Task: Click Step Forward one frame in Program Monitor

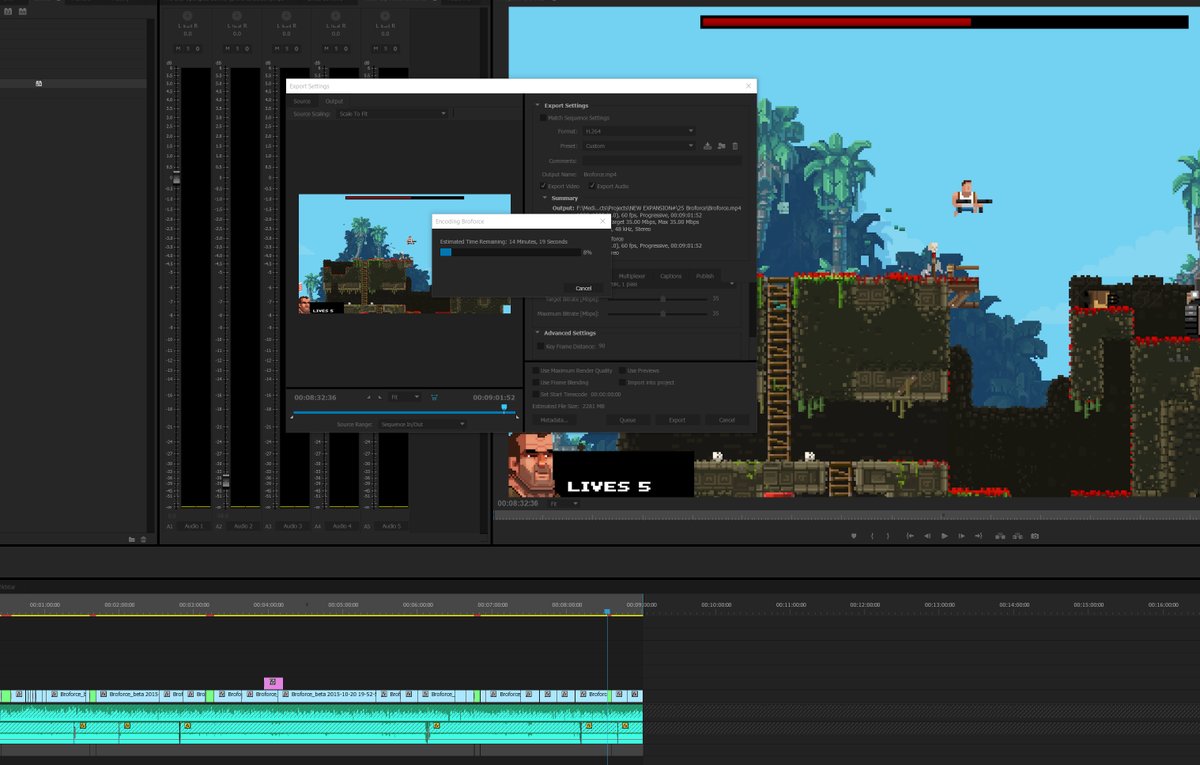Action: [961, 536]
